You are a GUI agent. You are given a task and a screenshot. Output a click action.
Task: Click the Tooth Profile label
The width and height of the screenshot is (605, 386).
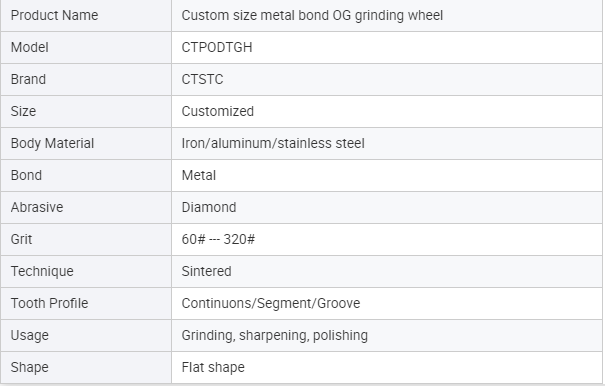click(49, 303)
